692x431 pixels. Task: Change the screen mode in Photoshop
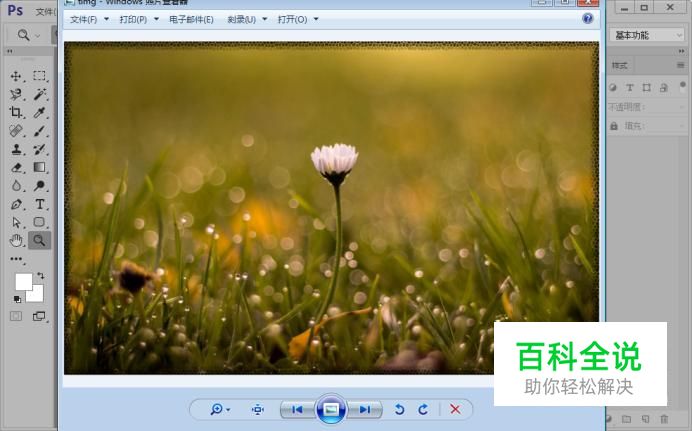tap(39, 316)
